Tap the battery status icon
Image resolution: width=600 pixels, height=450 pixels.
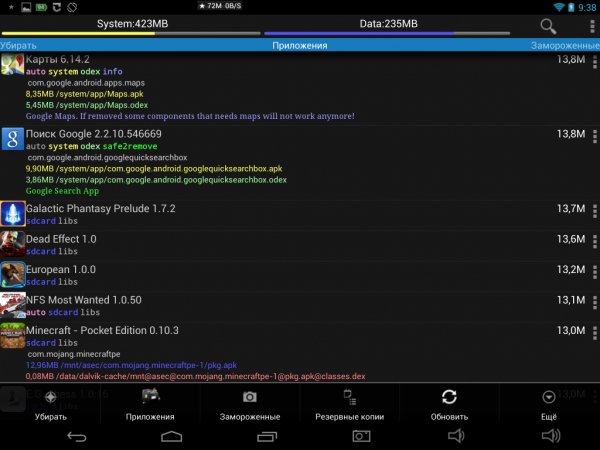point(571,7)
